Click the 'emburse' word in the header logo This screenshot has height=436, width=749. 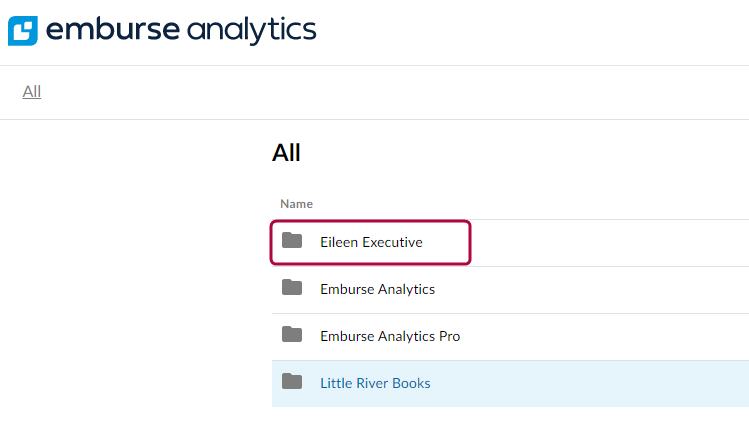[x=113, y=29]
